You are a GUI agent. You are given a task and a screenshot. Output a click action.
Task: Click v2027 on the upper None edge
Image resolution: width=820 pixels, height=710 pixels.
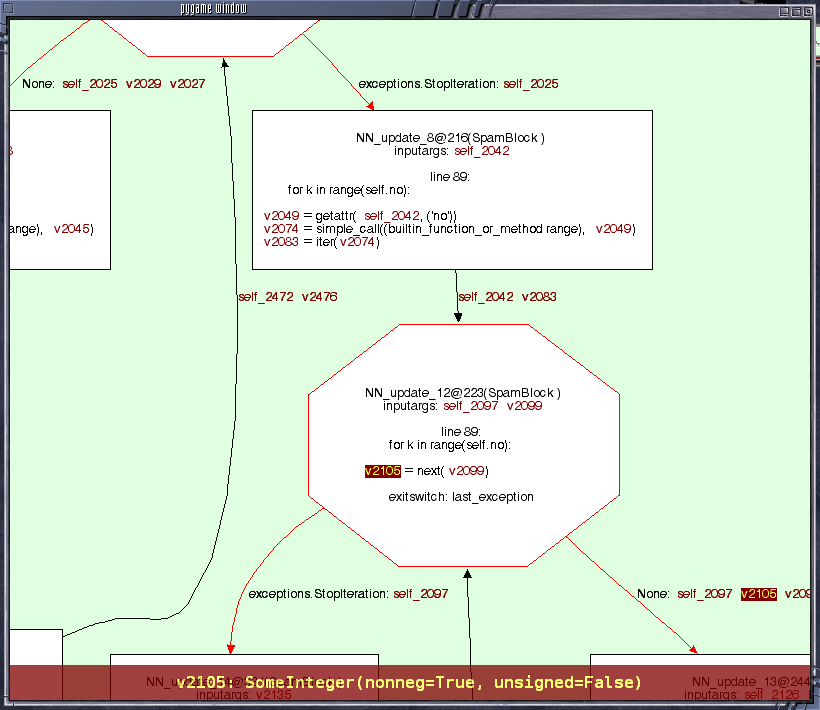coord(187,84)
